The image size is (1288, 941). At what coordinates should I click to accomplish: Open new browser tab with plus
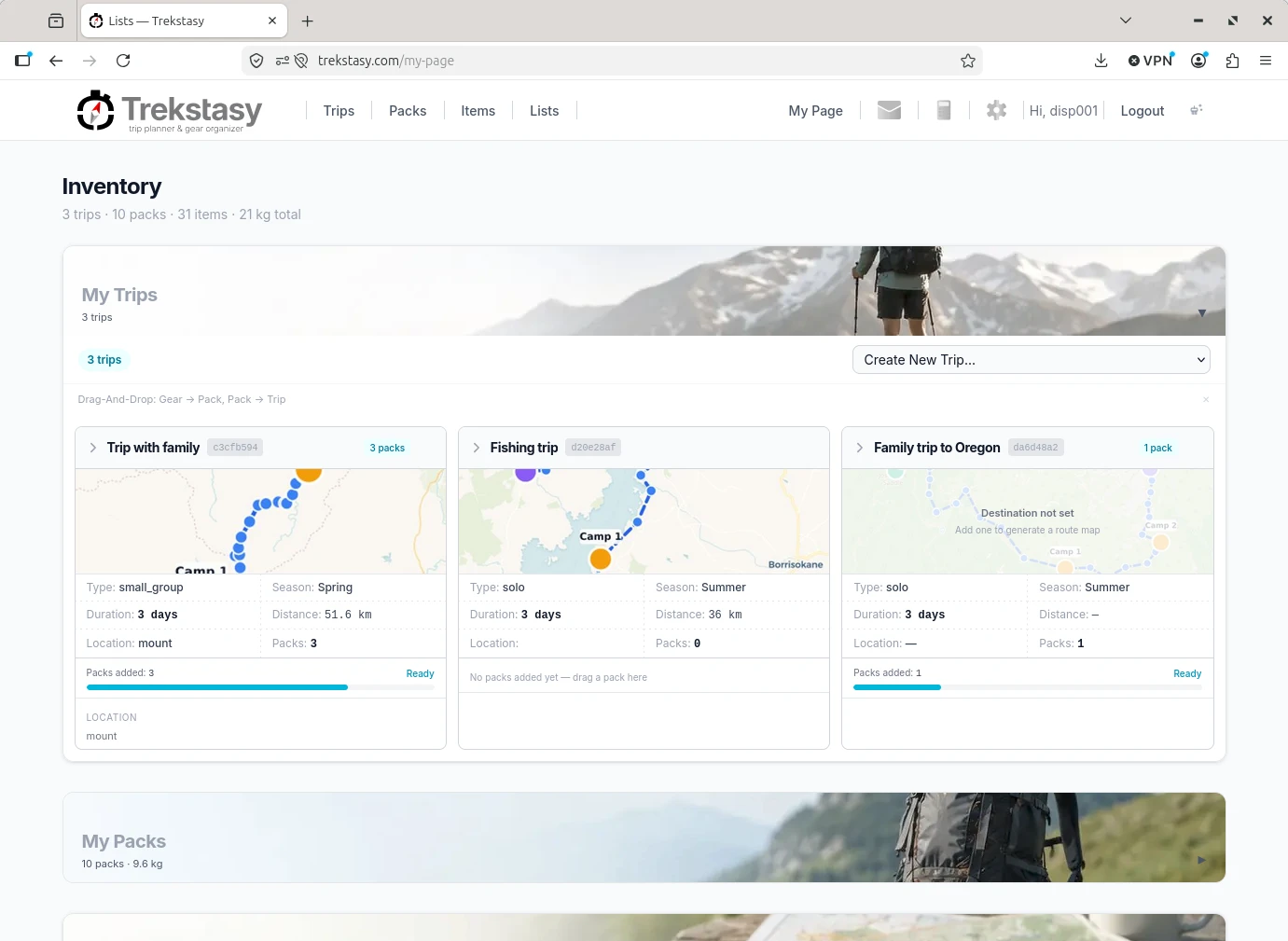tap(308, 21)
